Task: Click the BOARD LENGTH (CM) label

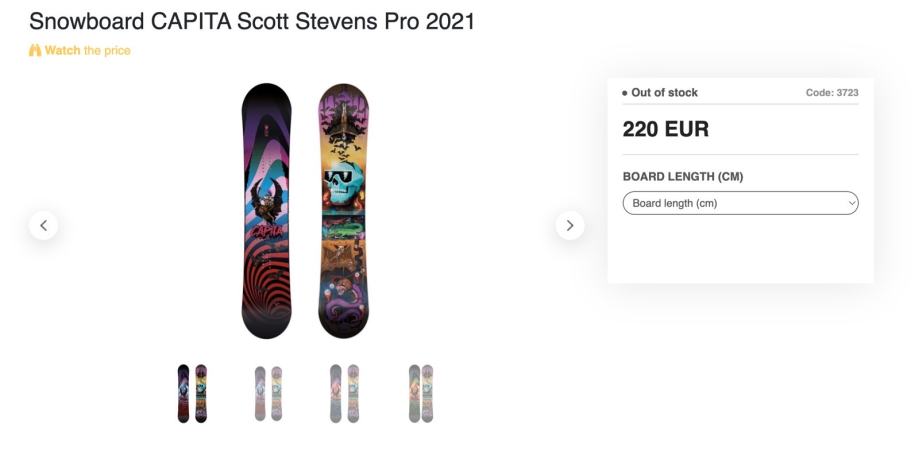Action: tap(683, 177)
